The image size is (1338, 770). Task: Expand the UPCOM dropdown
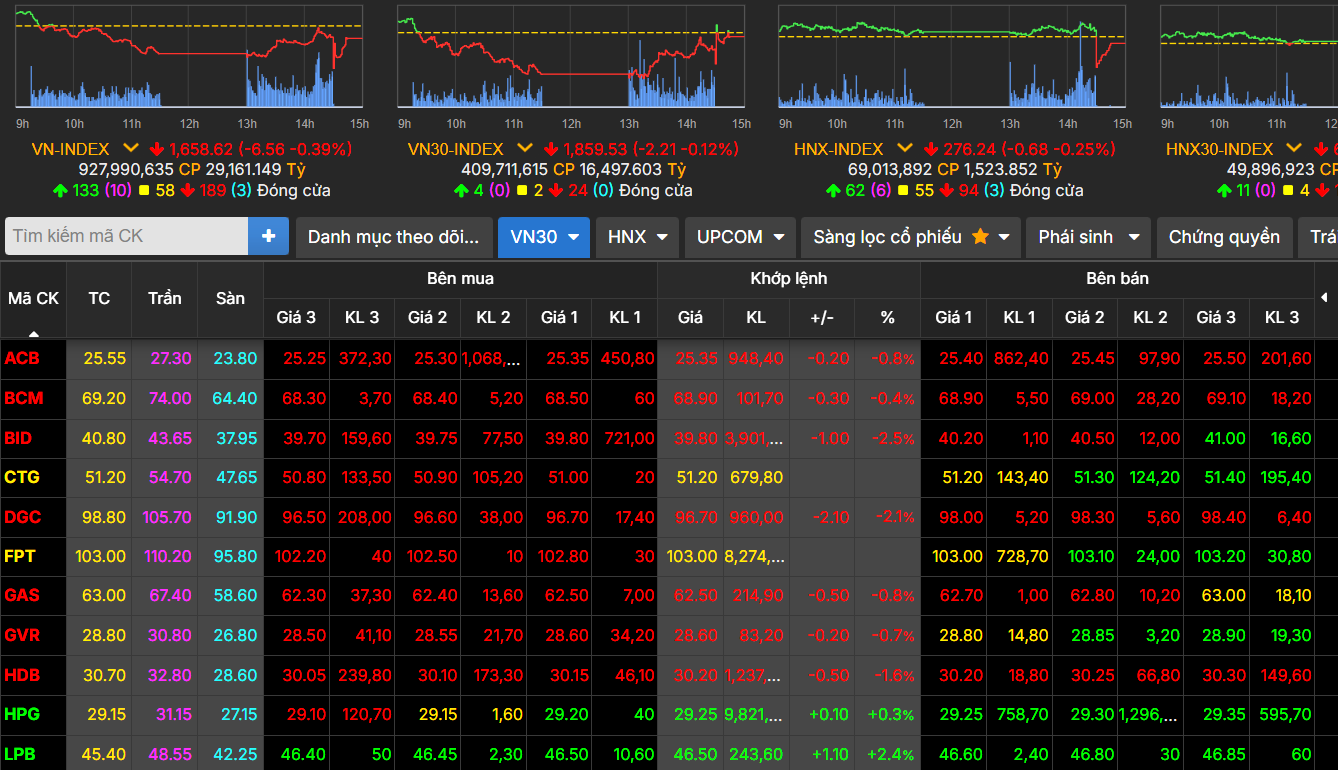tap(740, 237)
